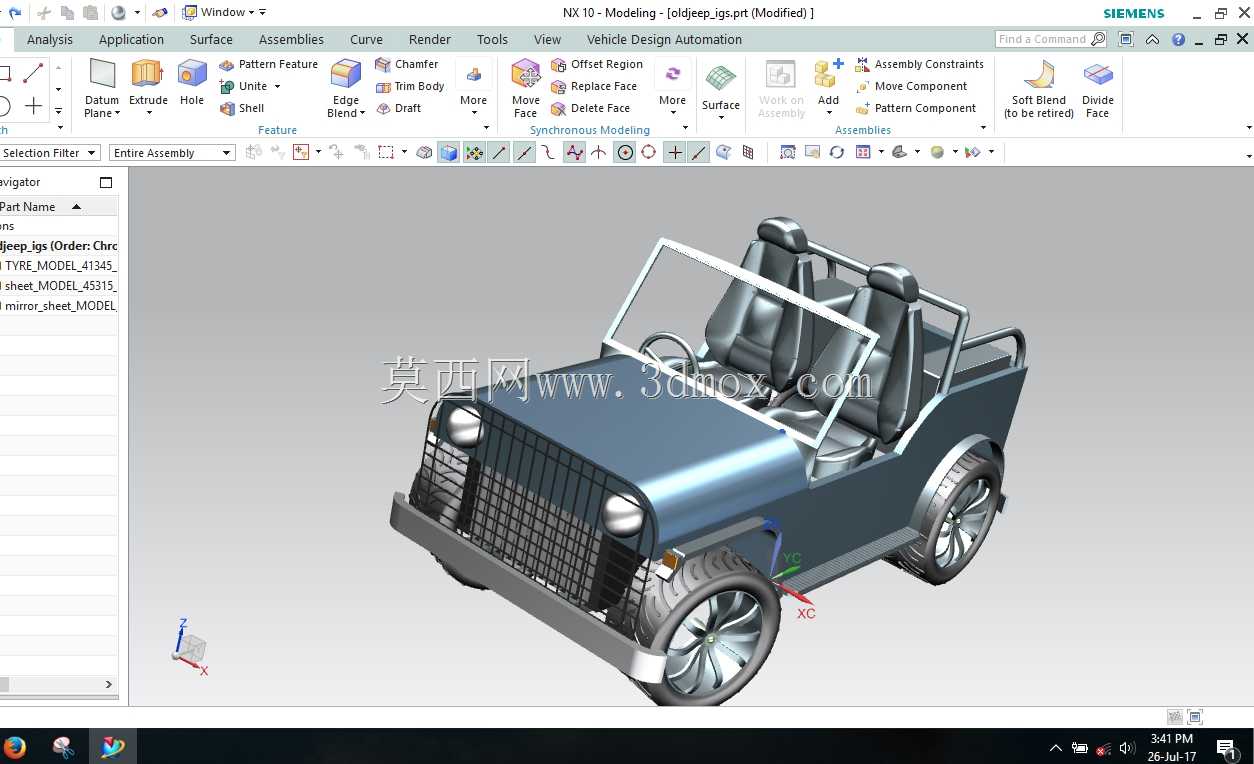Switch to the Analysis tab

tap(50, 40)
